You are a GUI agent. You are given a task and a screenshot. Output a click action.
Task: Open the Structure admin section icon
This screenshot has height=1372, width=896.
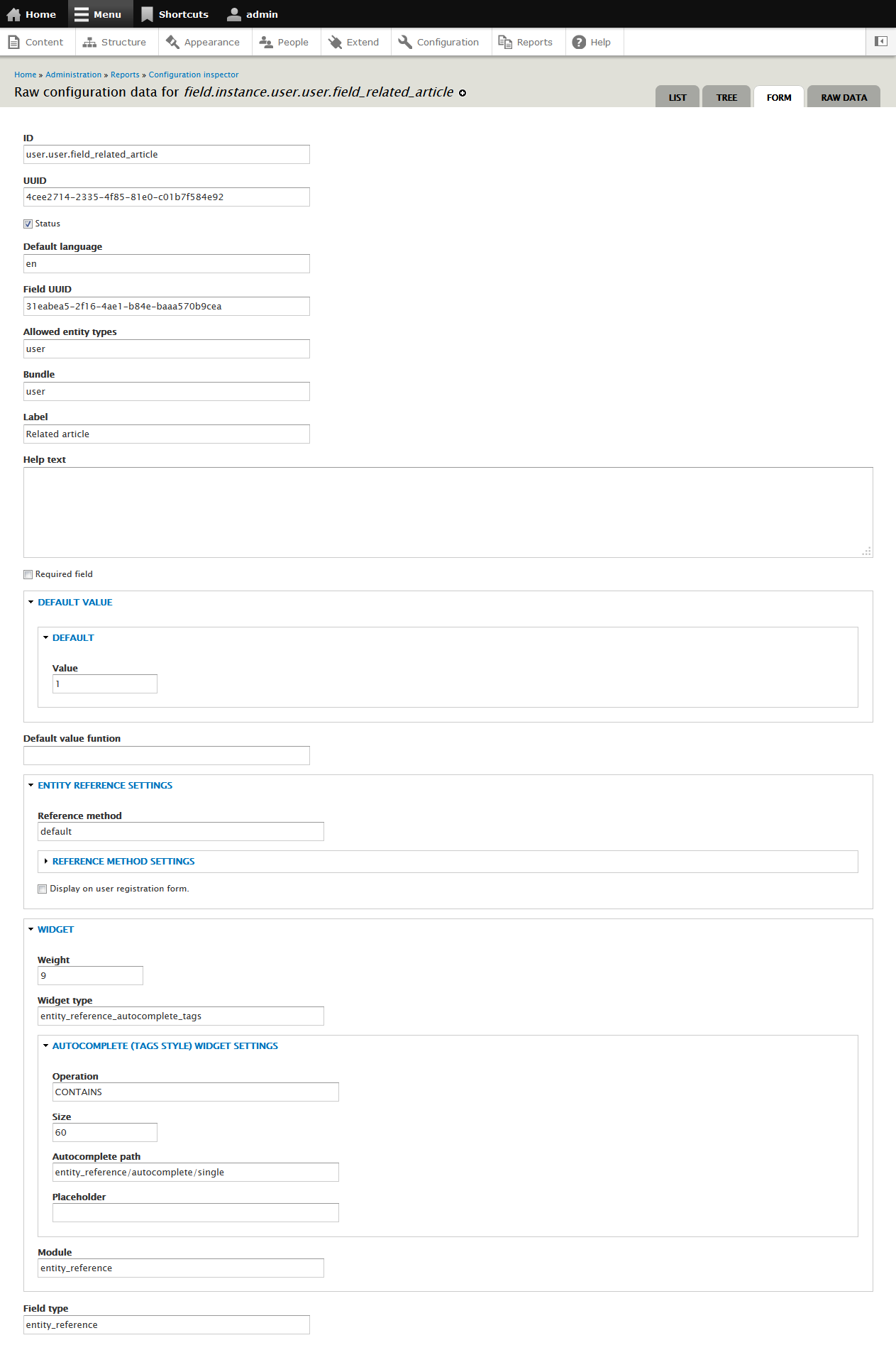point(90,42)
